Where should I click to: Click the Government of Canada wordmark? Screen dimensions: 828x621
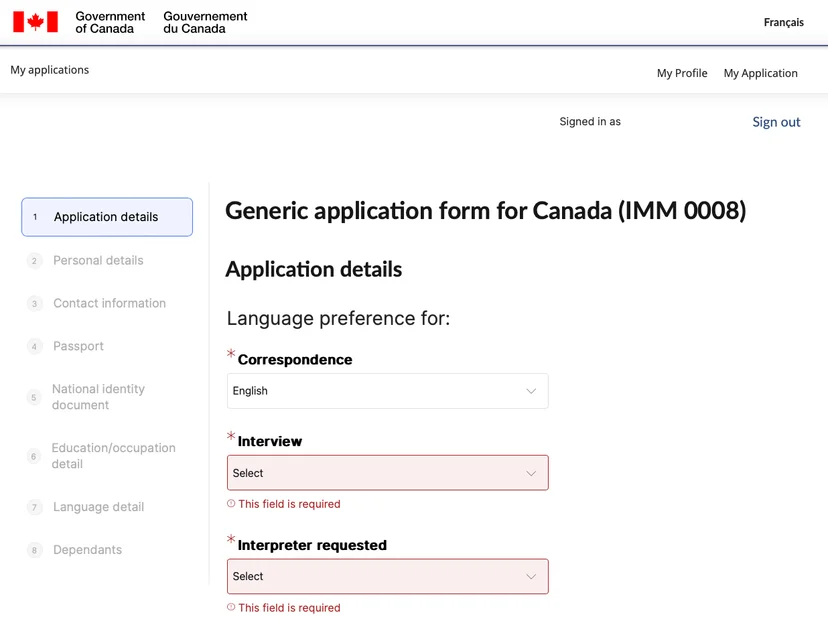(x=110, y=23)
